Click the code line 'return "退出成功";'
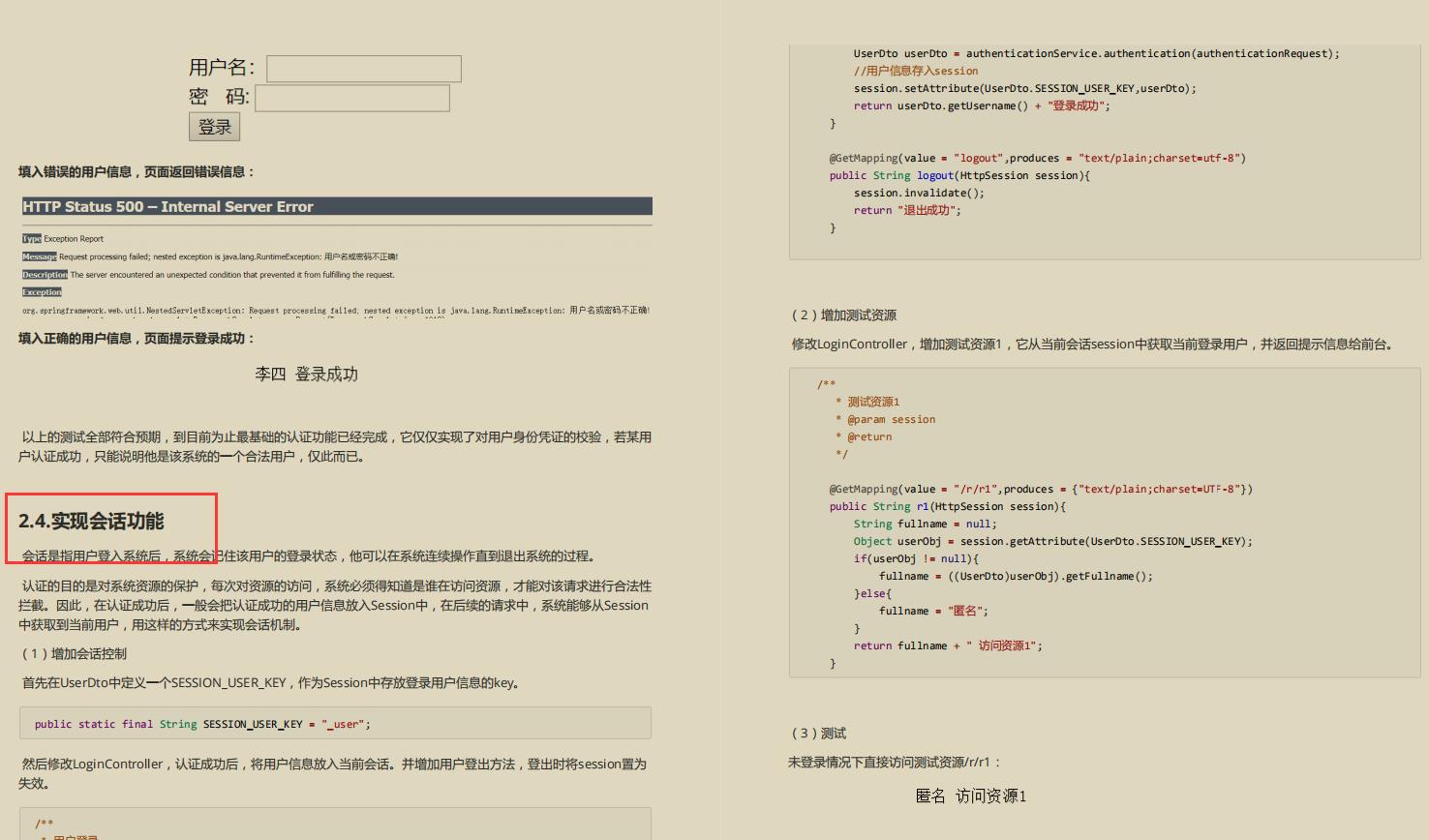Viewport: 1429px width, 840px height. [x=907, y=210]
